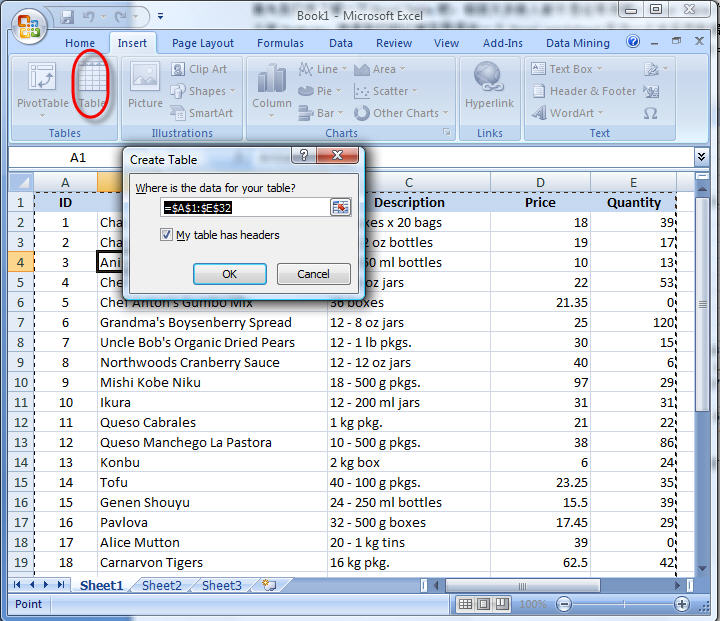Click the Insert Worksheet tab icon
The width and height of the screenshot is (720, 621).
click(x=269, y=585)
